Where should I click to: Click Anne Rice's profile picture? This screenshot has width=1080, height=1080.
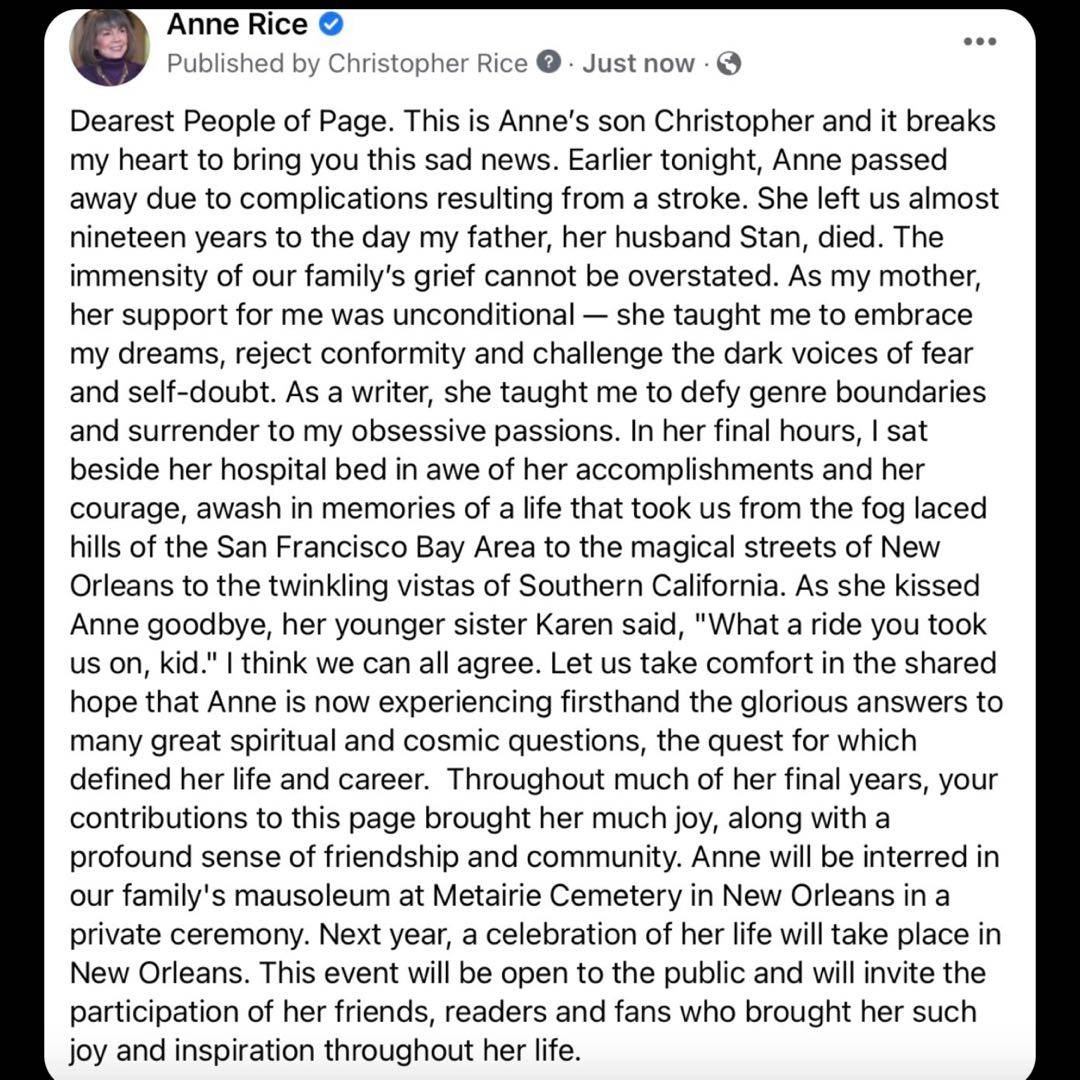109,46
